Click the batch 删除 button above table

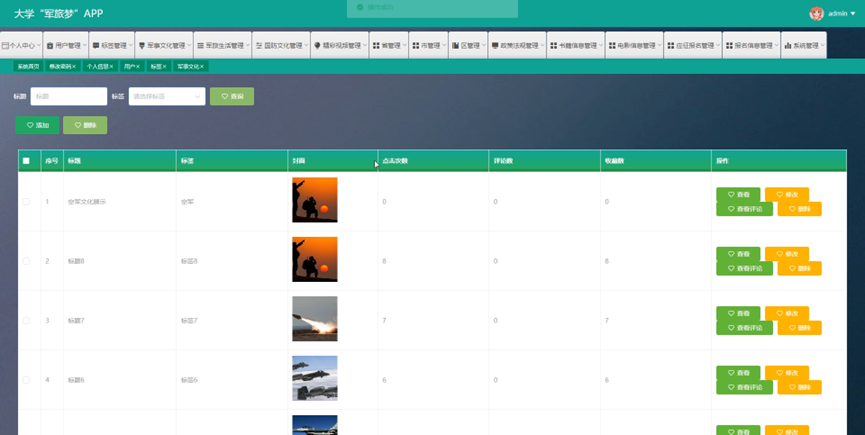[x=85, y=125]
